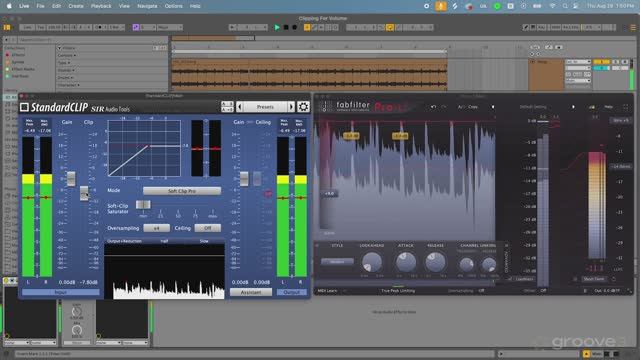Expand the Character filter group
Viewport: 640px width, 360px height.
[68, 85]
